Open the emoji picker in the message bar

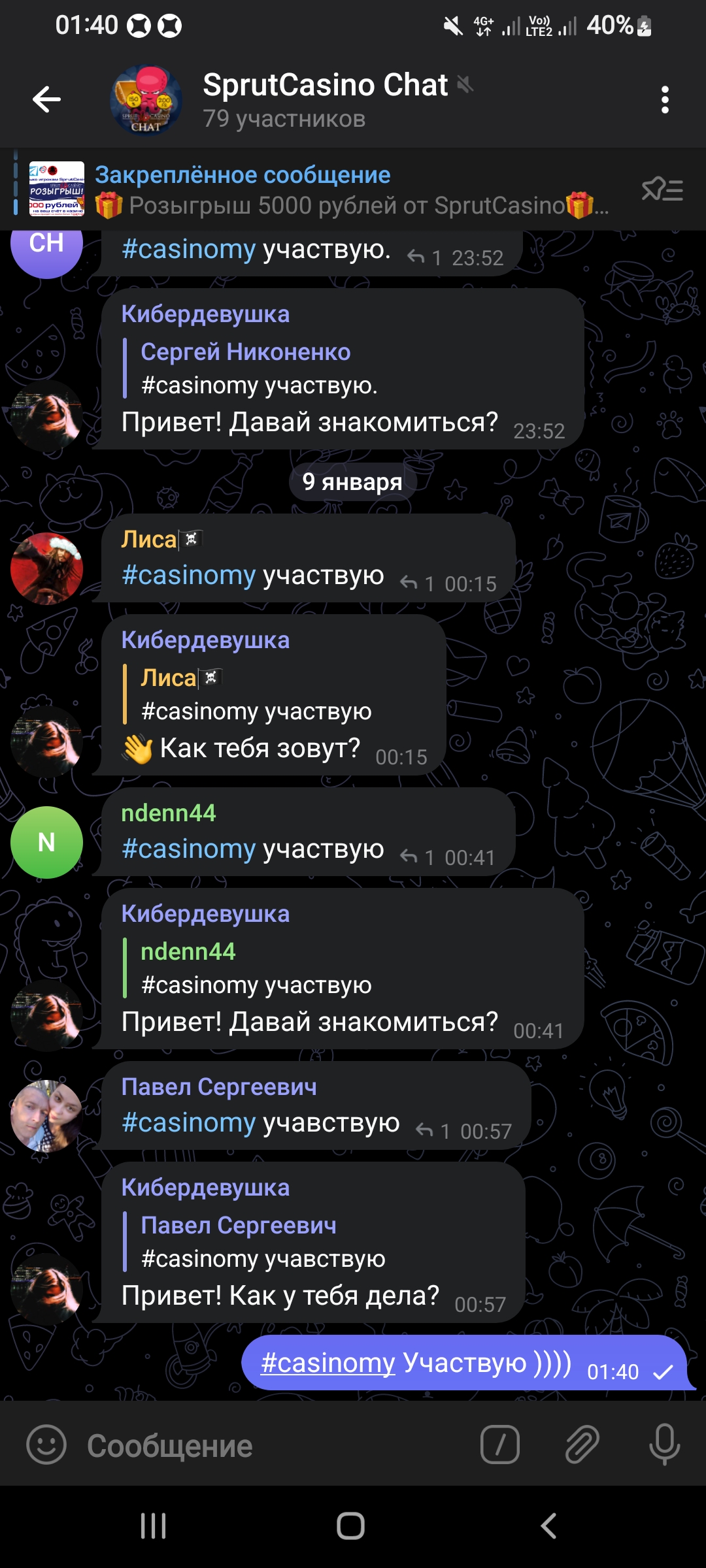point(46,1445)
